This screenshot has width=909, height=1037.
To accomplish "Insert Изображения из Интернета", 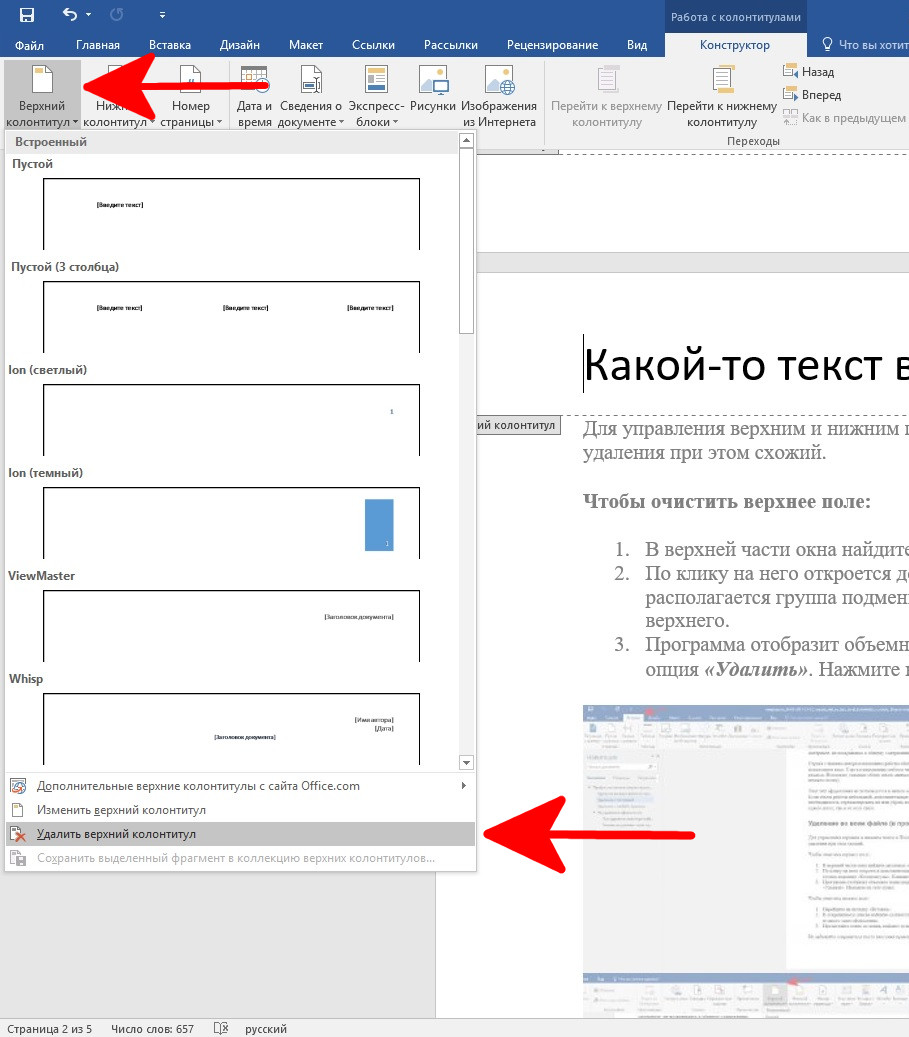I will [x=499, y=95].
